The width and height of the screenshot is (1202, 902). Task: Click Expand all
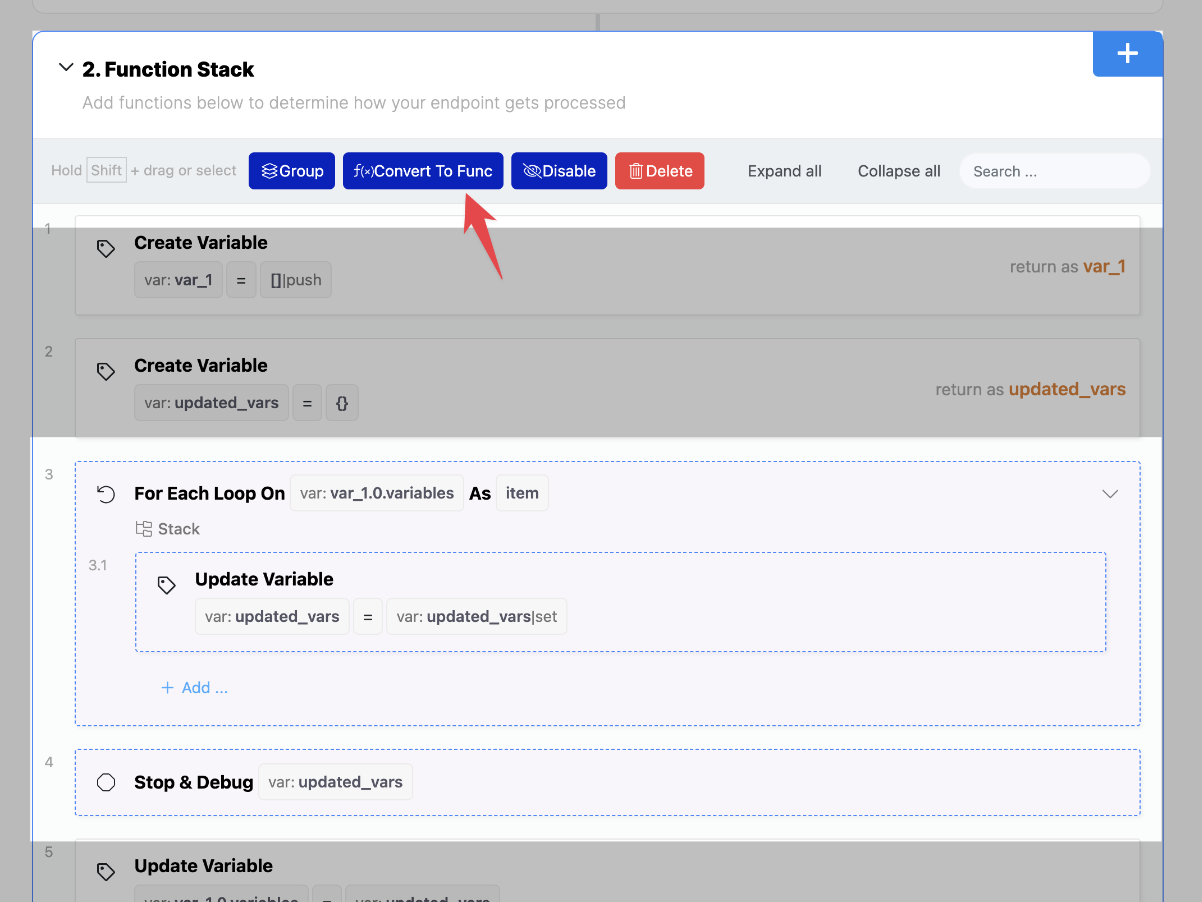pyautogui.click(x=785, y=171)
